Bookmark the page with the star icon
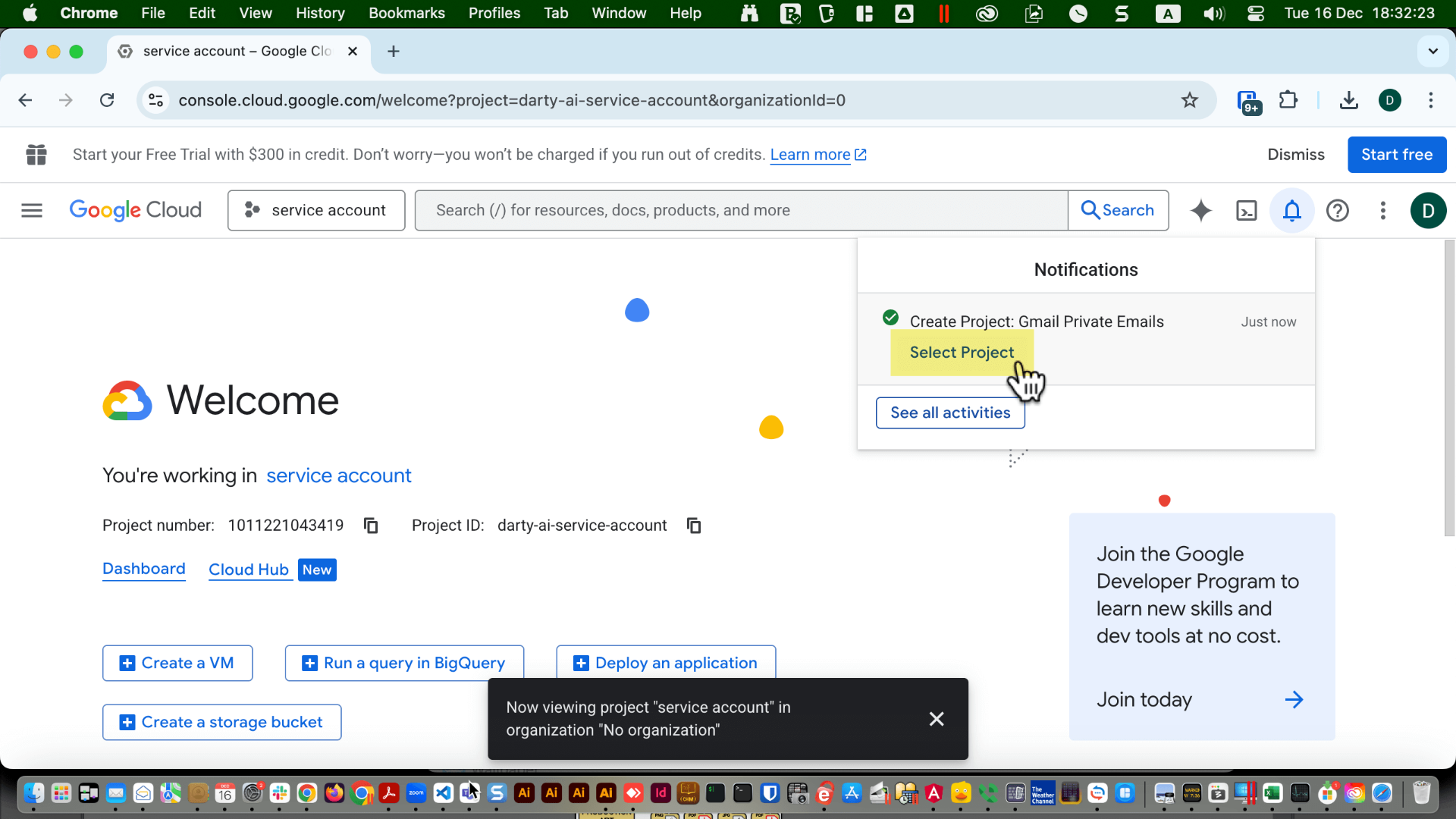The width and height of the screenshot is (1456, 819). pos(1190,99)
